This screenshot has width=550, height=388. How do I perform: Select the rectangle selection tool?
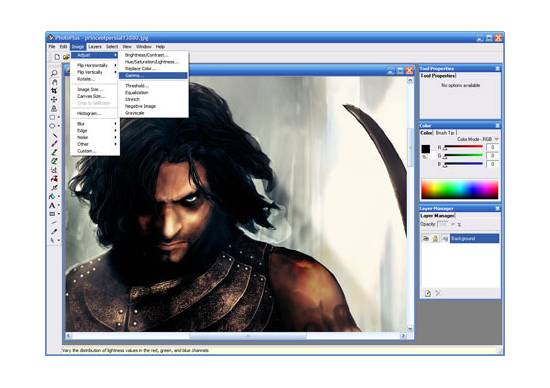point(53,117)
